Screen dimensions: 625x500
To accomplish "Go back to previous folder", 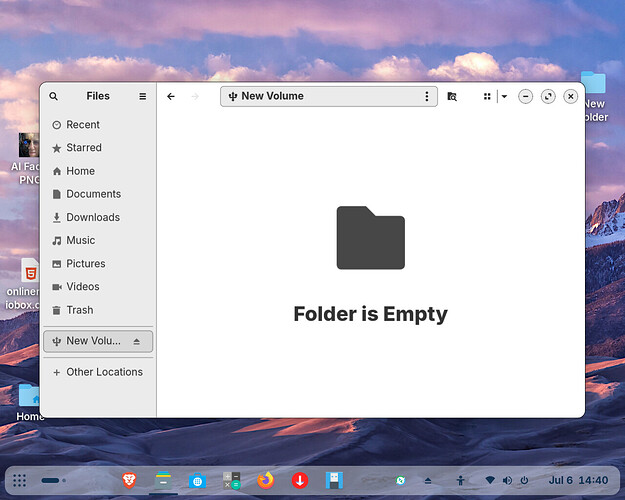I will [171, 96].
